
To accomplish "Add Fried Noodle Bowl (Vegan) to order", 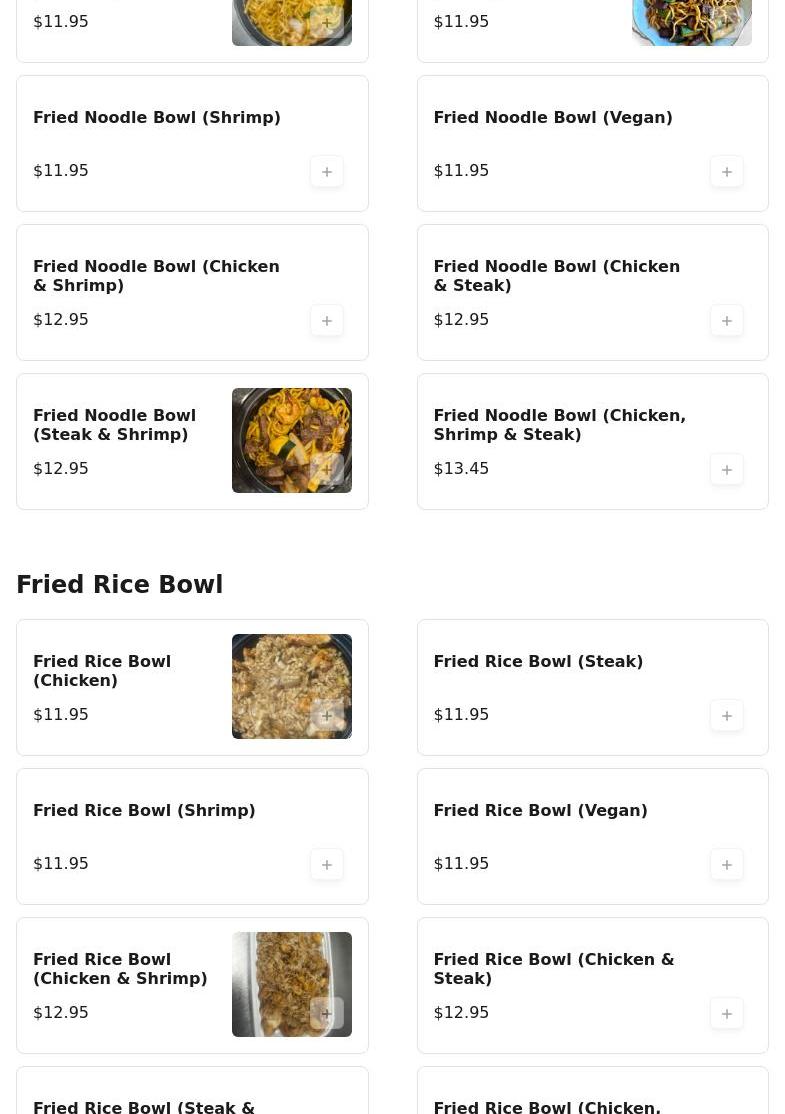I will point(727,172).
